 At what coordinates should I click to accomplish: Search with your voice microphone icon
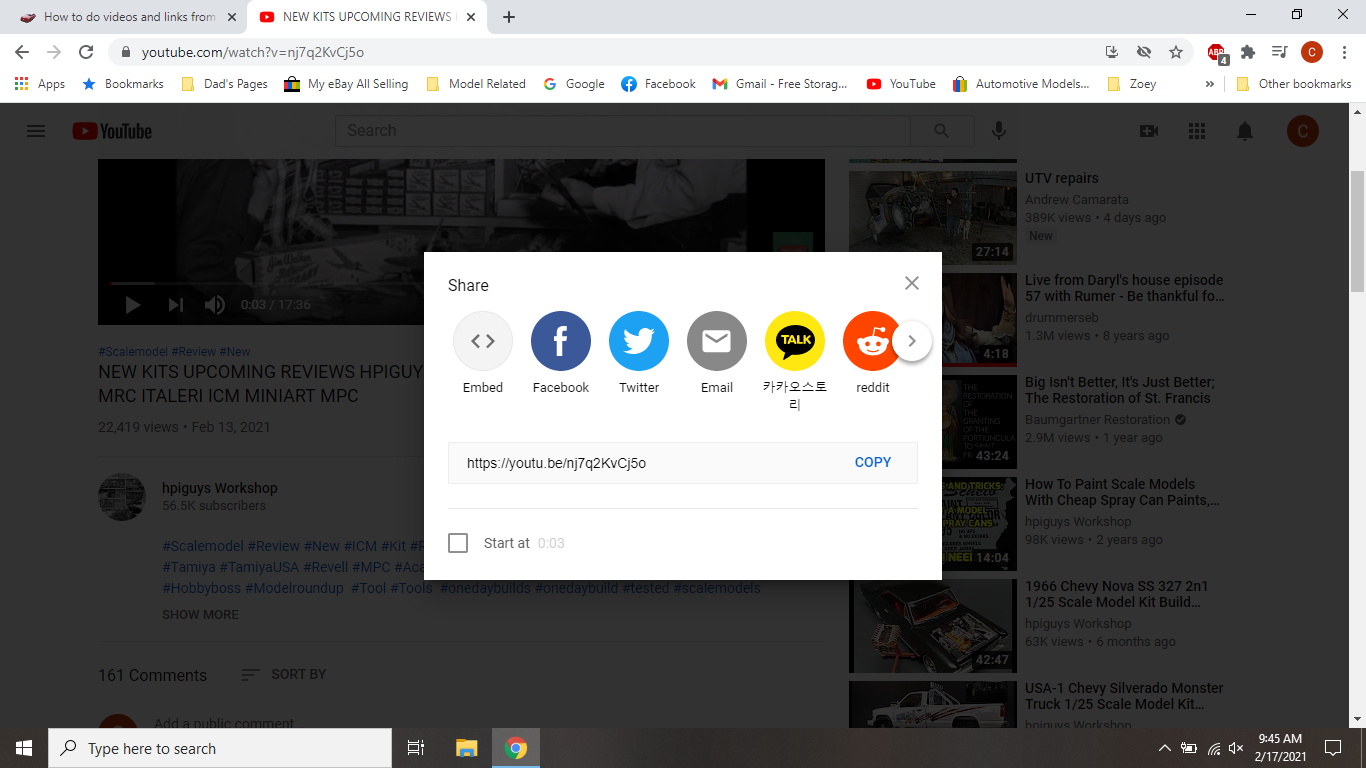(x=998, y=131)
